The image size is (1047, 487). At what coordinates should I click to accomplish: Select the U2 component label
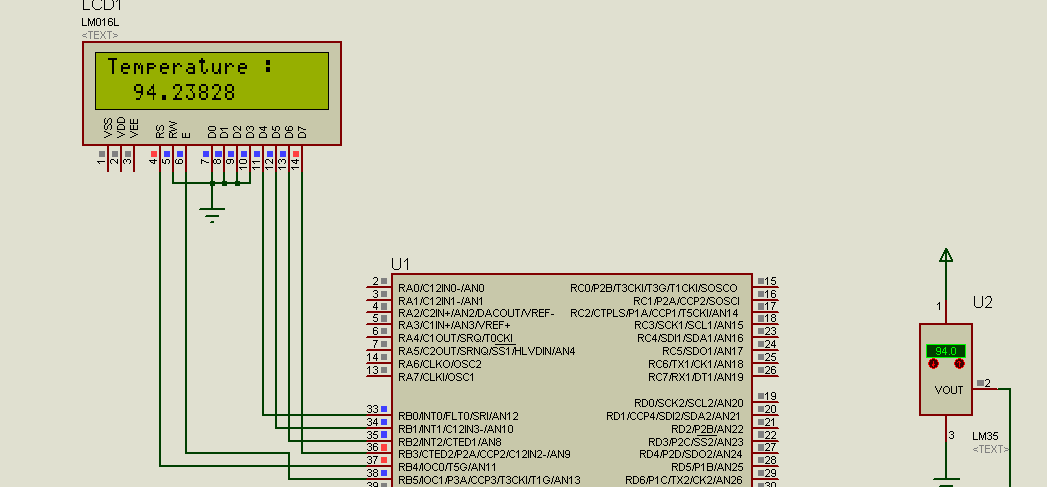point(982,303)
